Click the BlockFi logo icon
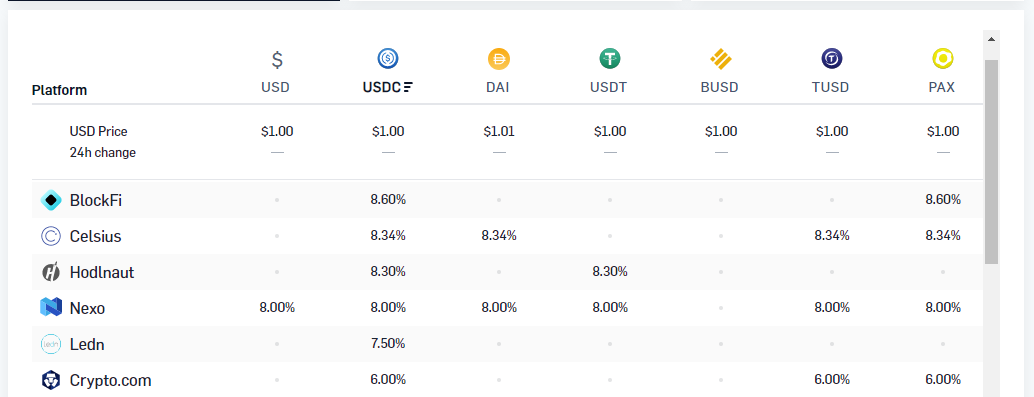The image size is (1034, 397). tap(51, 200)
